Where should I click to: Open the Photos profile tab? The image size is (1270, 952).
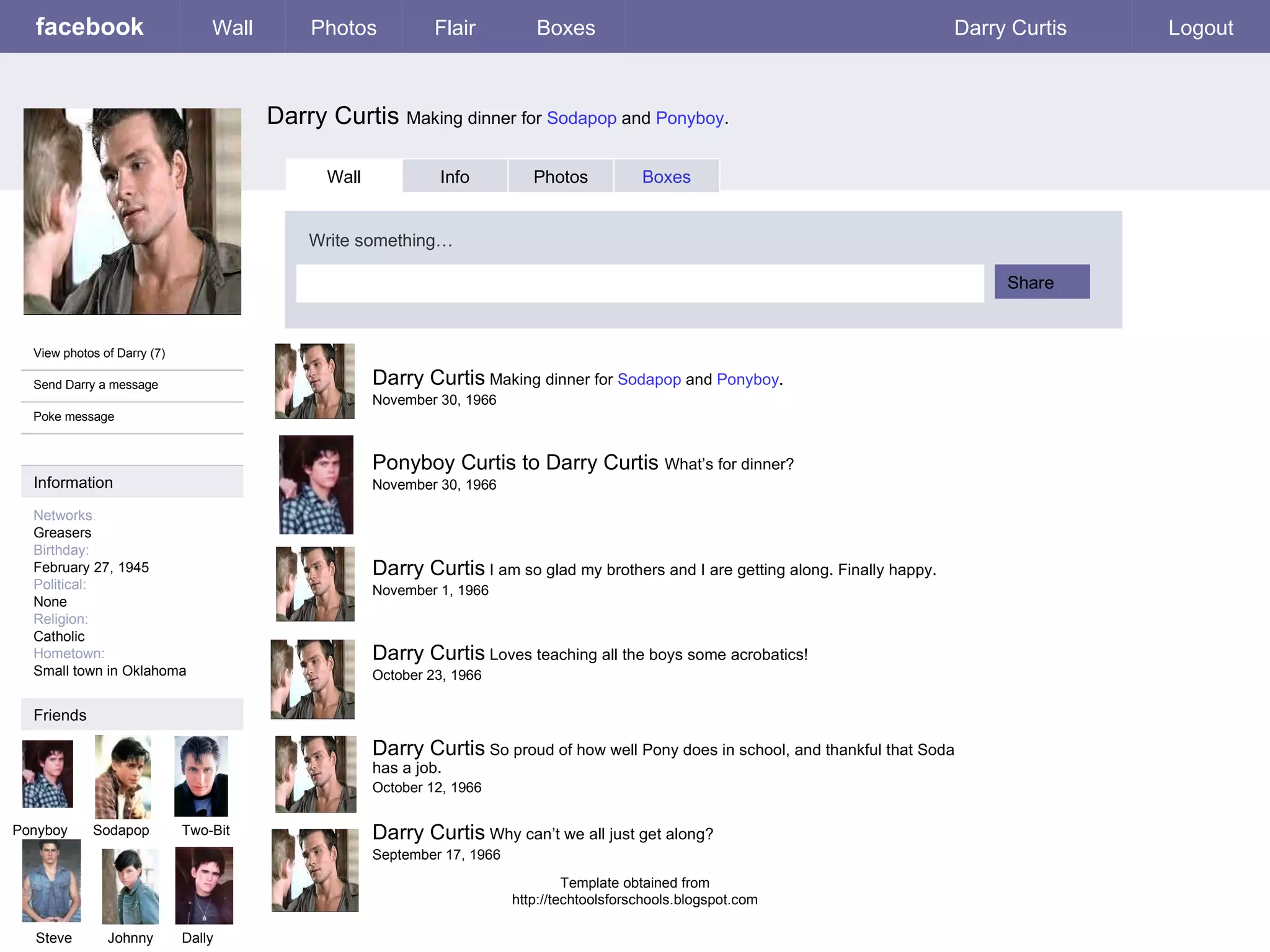(x=560, y=177)
